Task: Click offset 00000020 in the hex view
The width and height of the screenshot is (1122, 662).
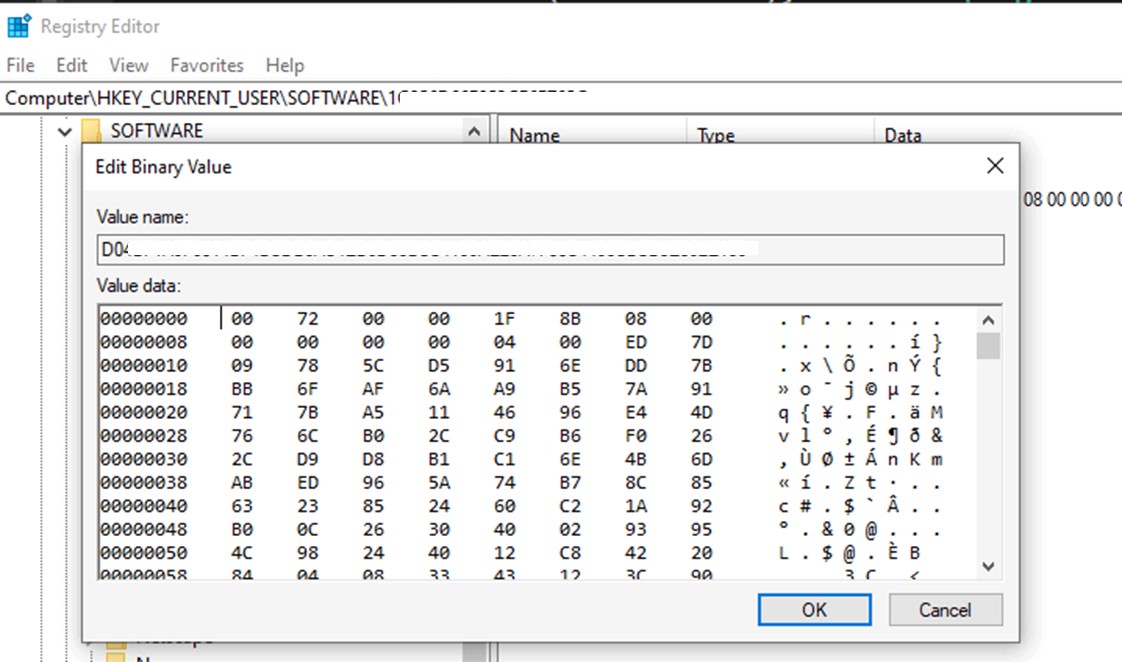Action: [x=144, y=413]
